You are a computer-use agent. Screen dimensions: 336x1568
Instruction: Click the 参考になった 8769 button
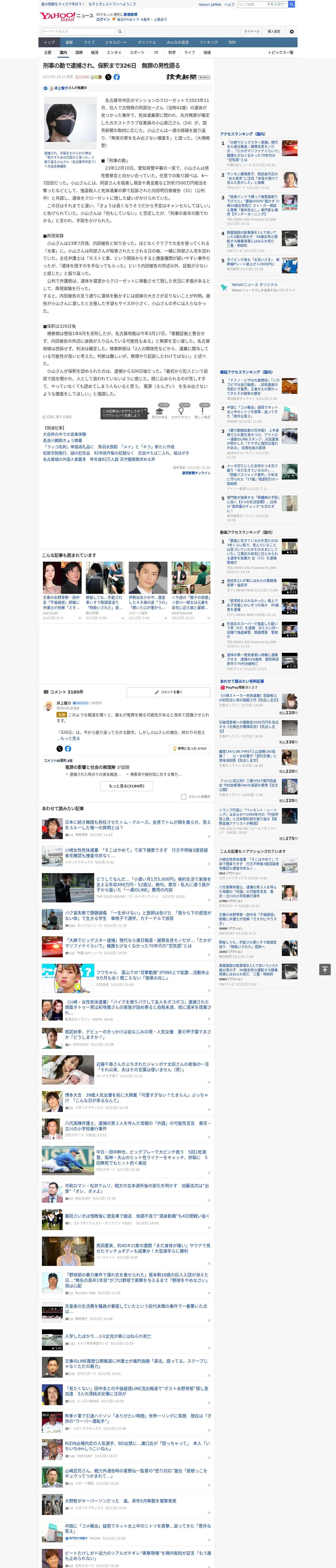190,749
